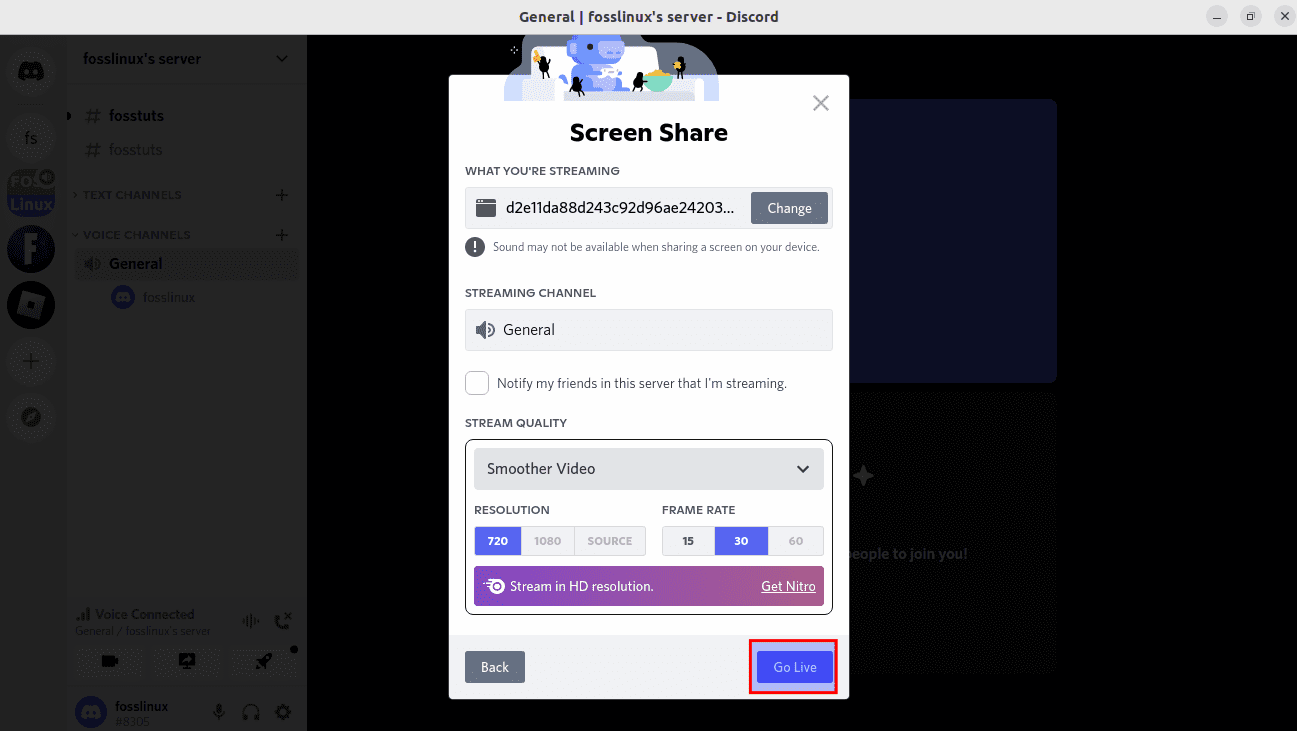Select 30 frame rate

(x=742, y=541)
